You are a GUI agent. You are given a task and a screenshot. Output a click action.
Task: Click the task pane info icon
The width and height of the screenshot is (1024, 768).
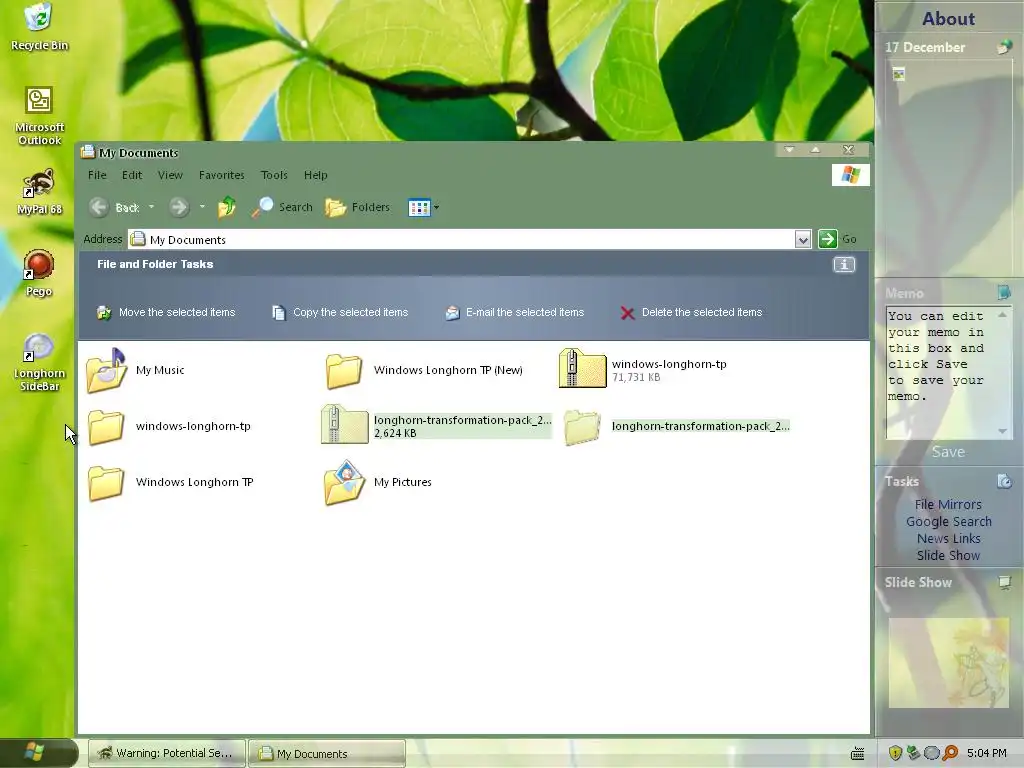pyautogui.click(x=844, y=264)
